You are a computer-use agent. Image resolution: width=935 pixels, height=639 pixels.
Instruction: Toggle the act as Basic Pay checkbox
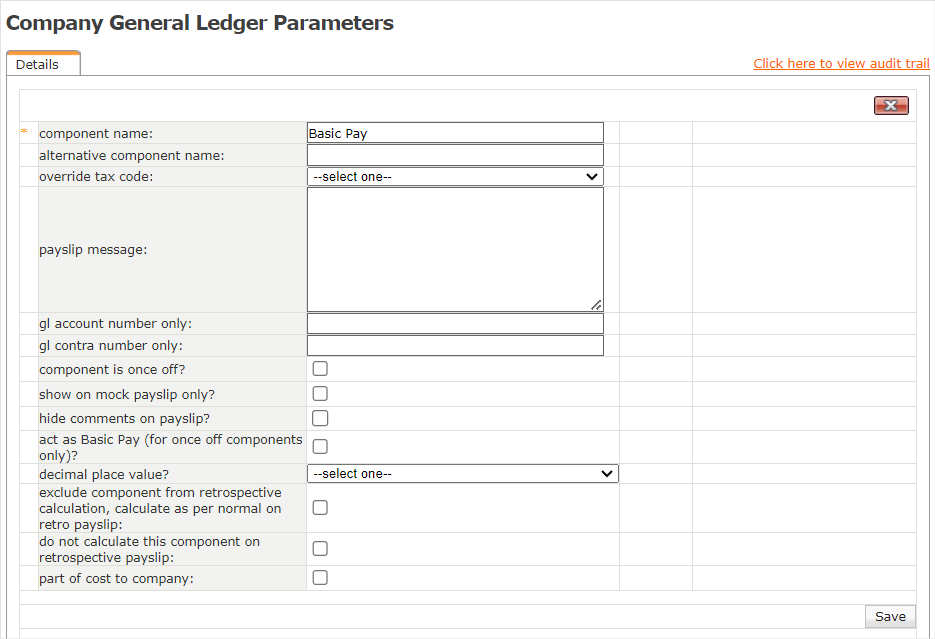pos(320,446)
